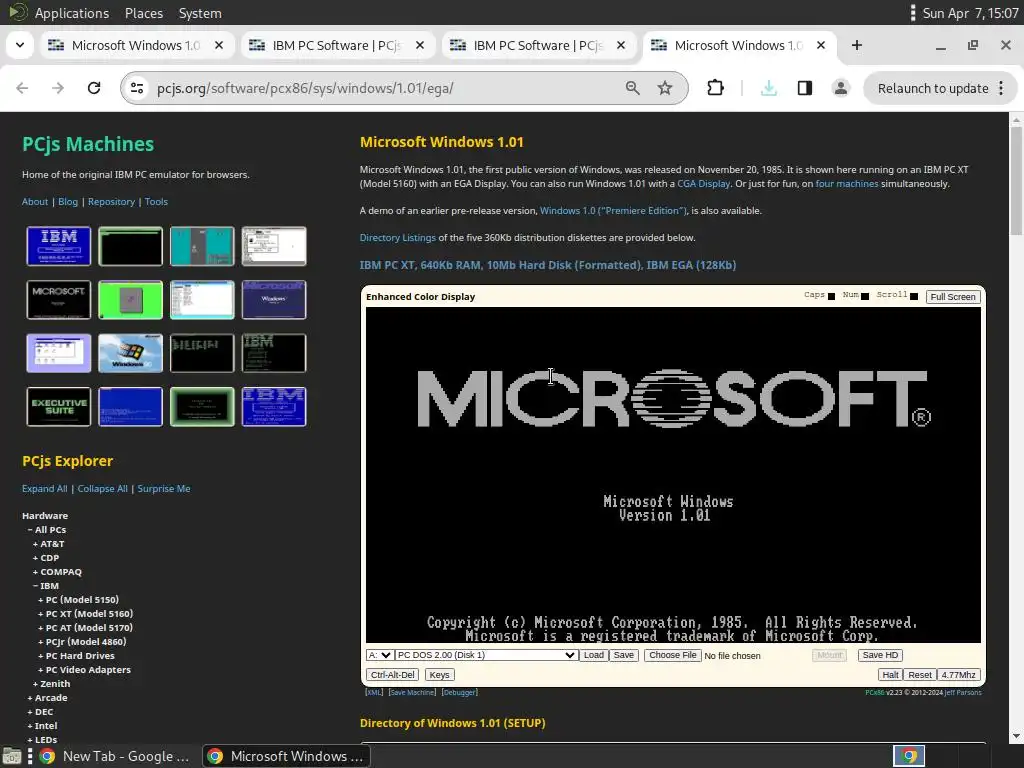Switch to second tab IBM PC Software

pyautogui.click(x=336, y=45)
